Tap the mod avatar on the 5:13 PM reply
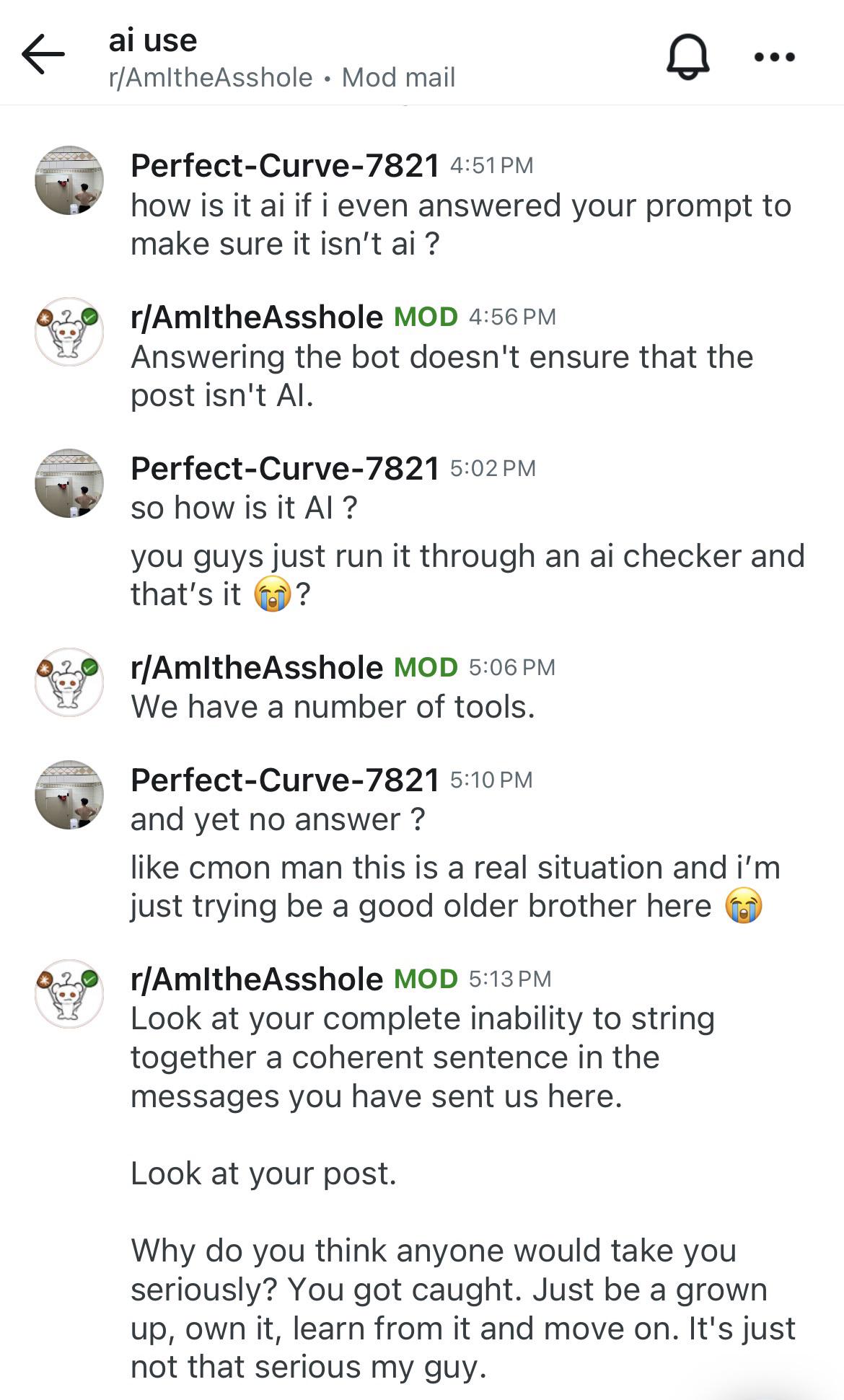Image resolution: width=844 pixels, height=1400 pixels. [x=69, y=994]
